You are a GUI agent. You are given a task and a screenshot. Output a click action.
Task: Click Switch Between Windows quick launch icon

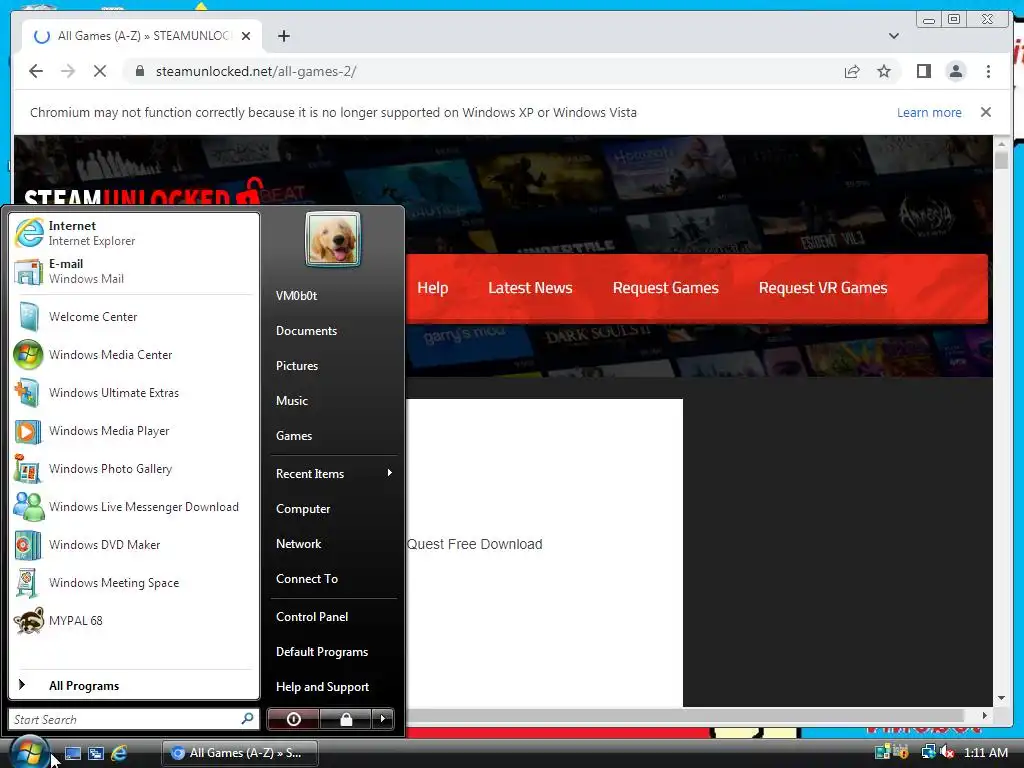click(x=96, y=753)
